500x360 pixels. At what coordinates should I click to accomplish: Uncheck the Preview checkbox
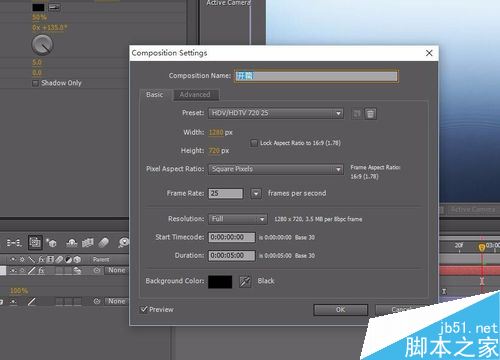(144, 309)
